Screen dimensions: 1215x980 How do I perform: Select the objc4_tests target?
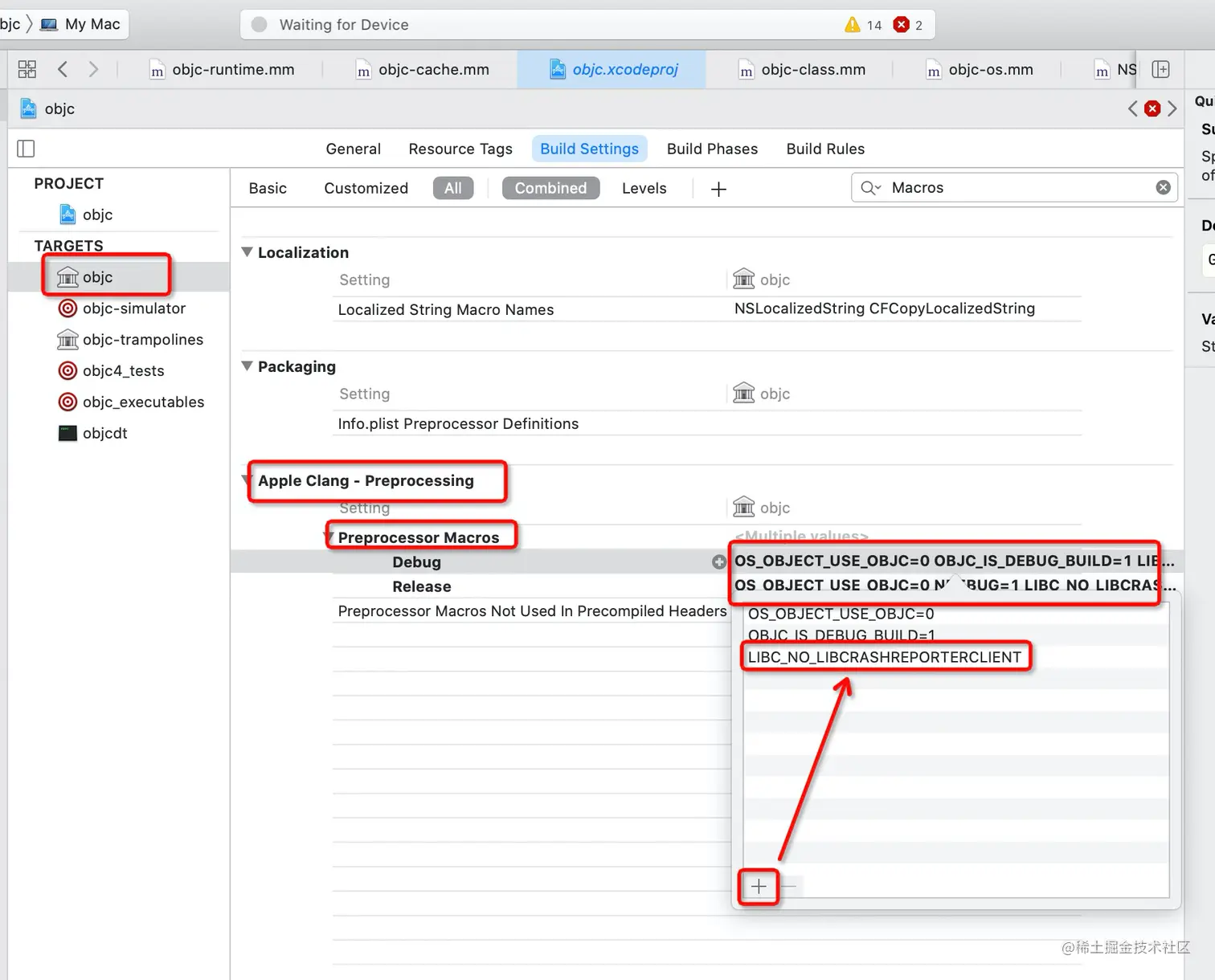pyautogui.click(x=112, y=371)
